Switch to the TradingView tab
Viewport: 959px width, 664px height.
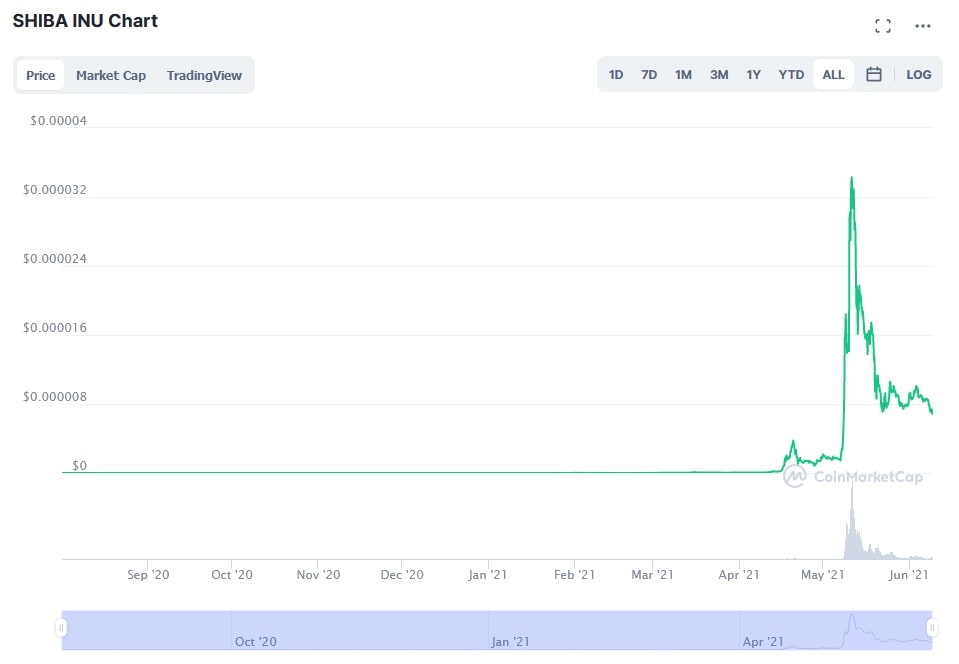coord(204,75)
